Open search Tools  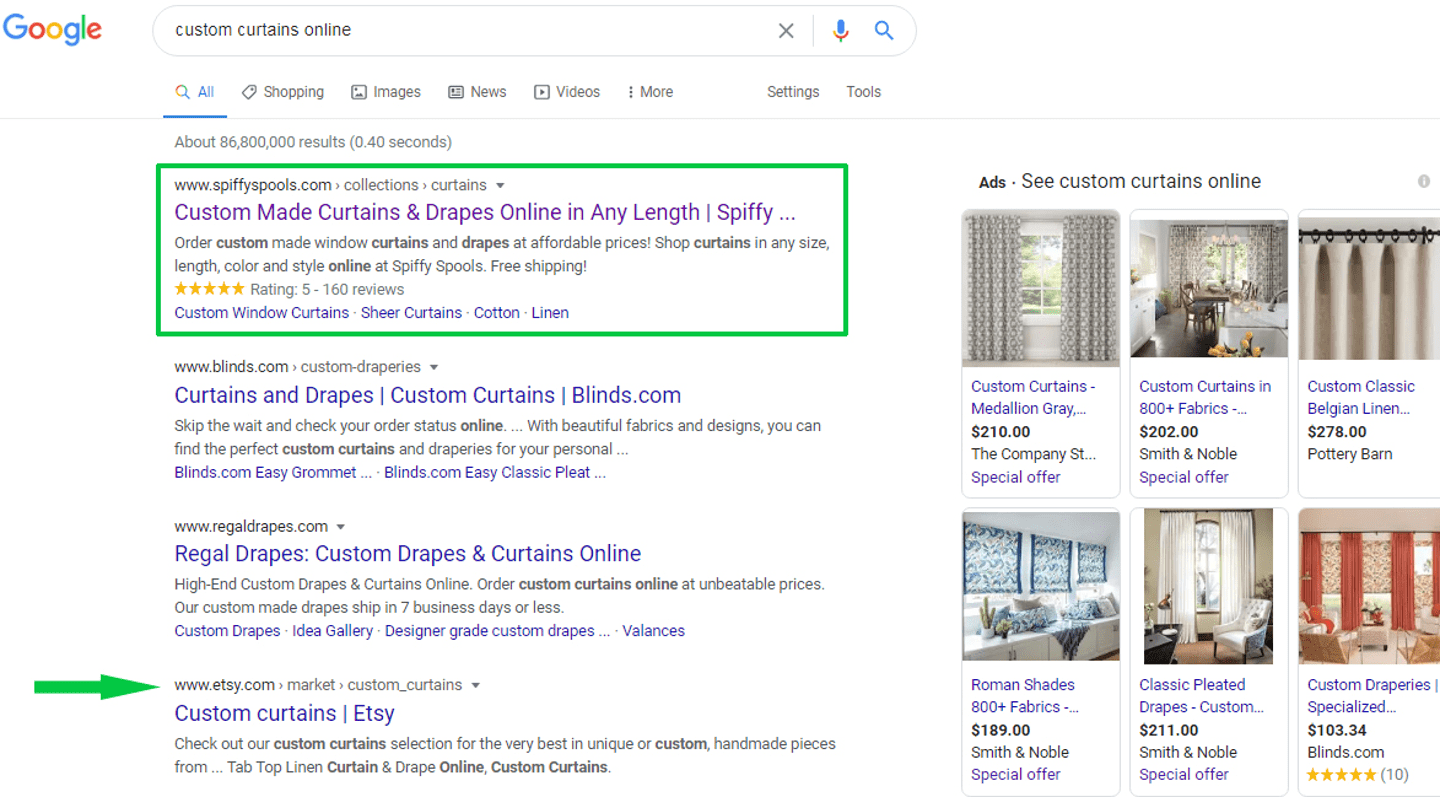tap(863, 92)
